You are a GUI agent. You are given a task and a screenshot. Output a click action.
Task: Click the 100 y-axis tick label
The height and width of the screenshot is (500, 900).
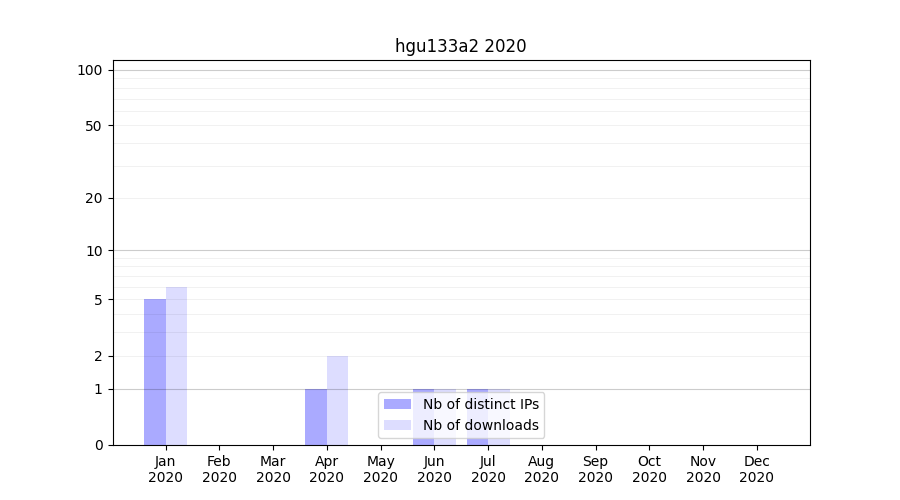(90, 70)
